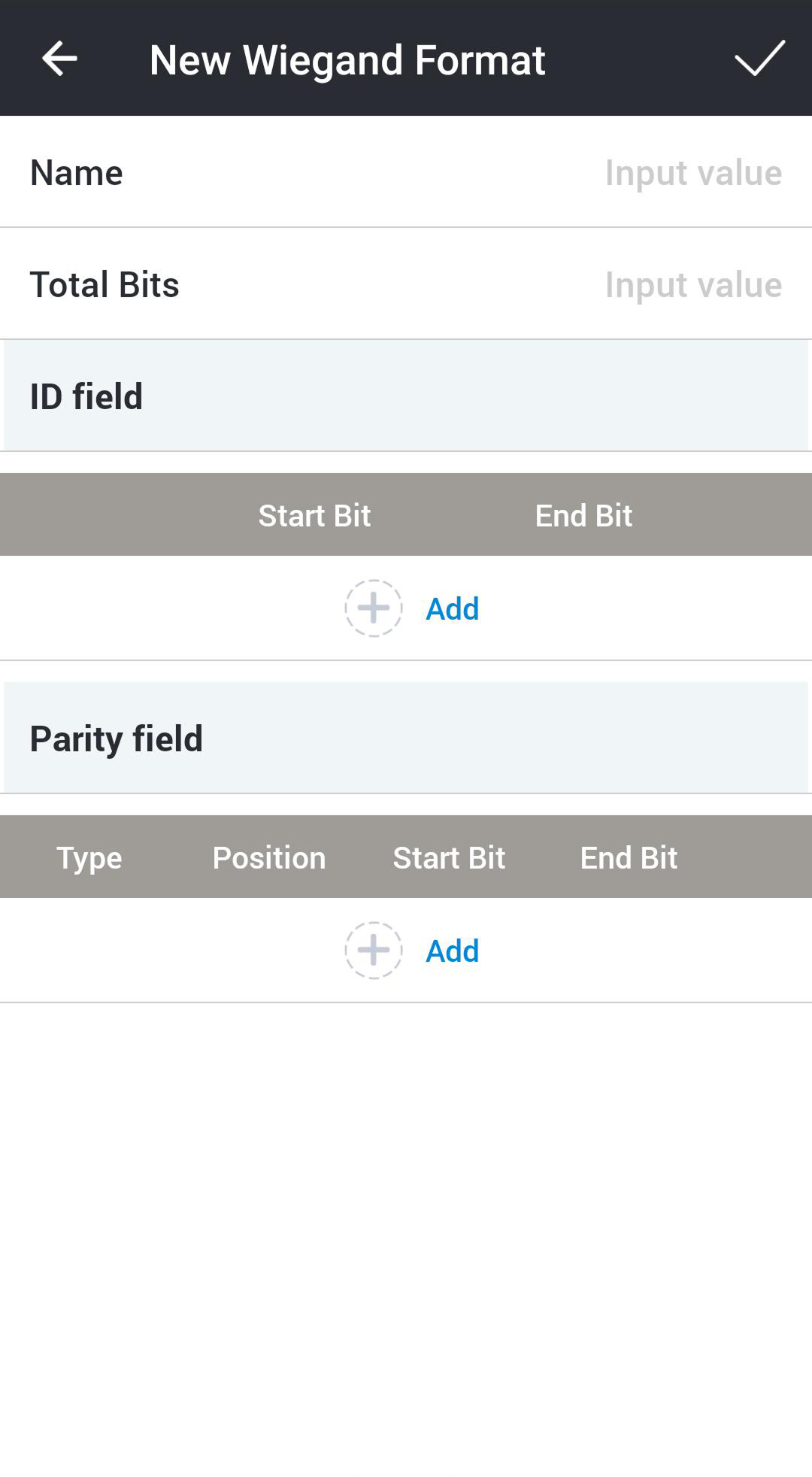Click the empty area below Parity Add row
The image size is (812, 1477).
(406, 1233)
